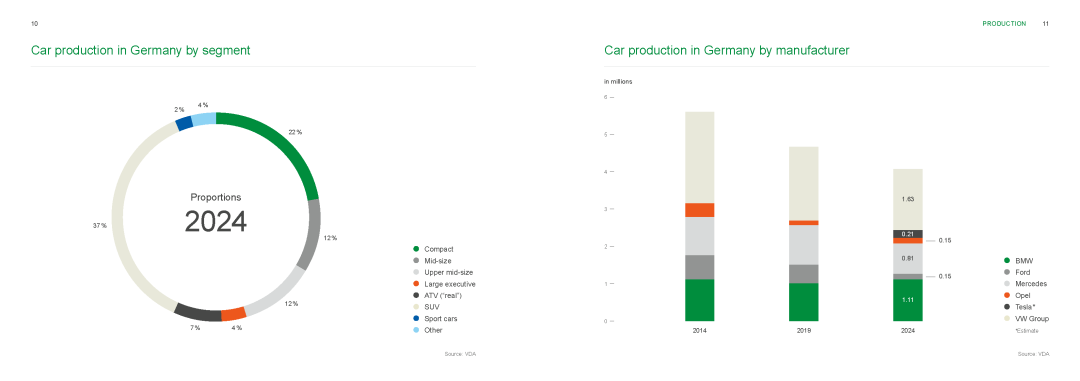The image size is (1080, 381).
Task: Click the VW Group legend dot
Action: (1007, 318)
